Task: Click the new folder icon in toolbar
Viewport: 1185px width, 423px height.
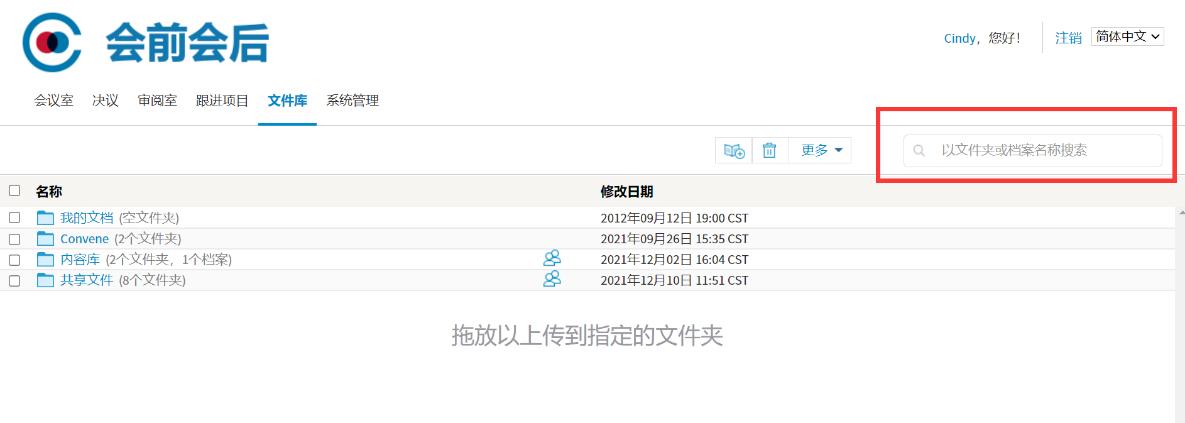Action: (x=734, y=150)
